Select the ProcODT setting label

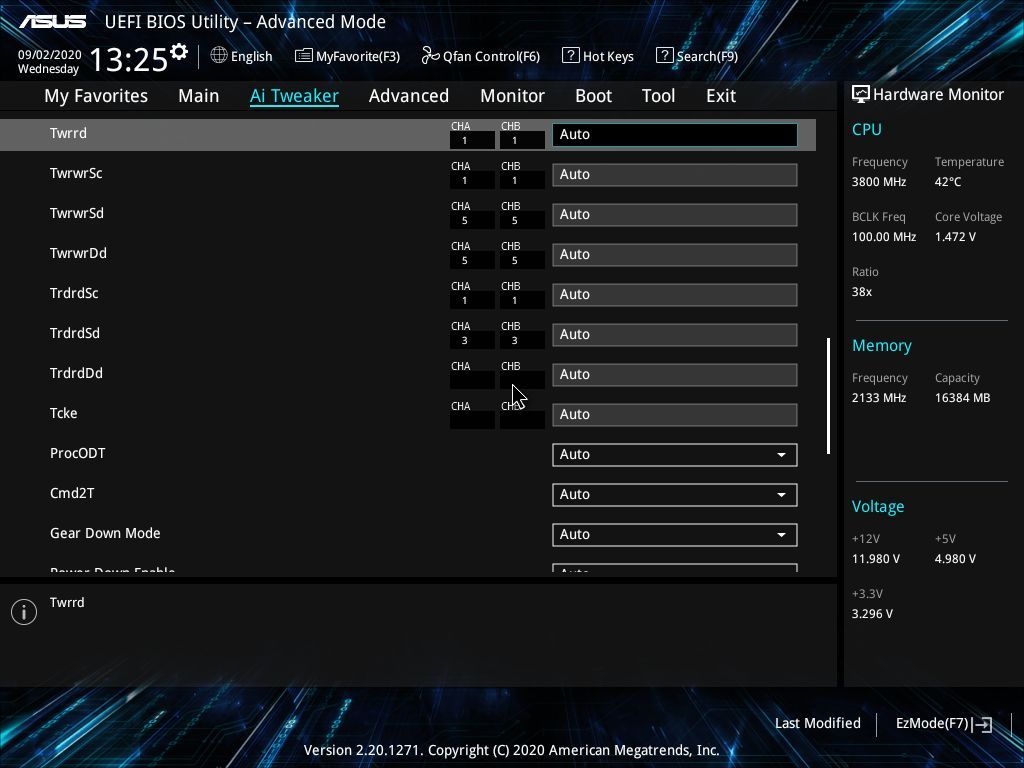point(77,453)
